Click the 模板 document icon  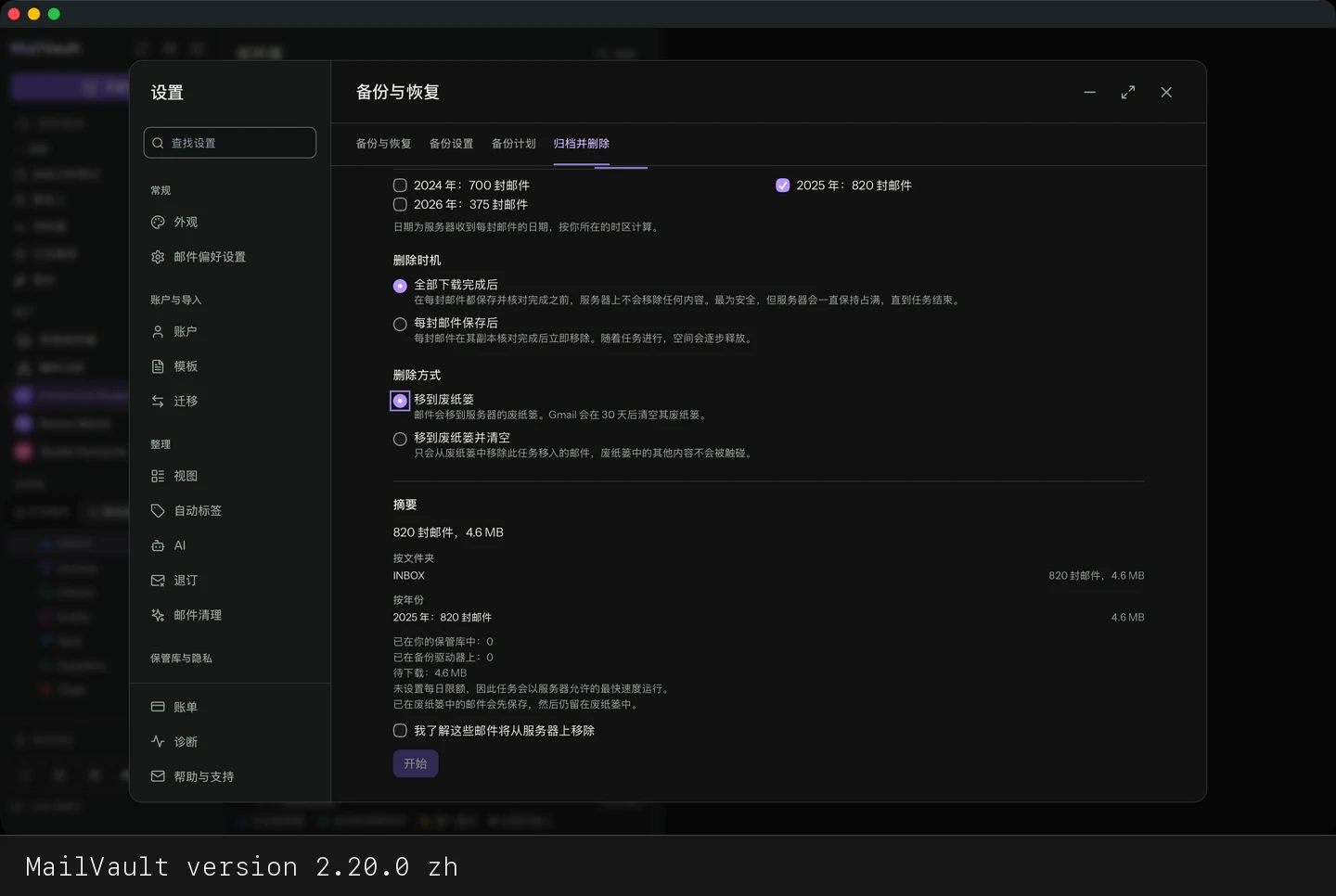click(x=158, y=366)
